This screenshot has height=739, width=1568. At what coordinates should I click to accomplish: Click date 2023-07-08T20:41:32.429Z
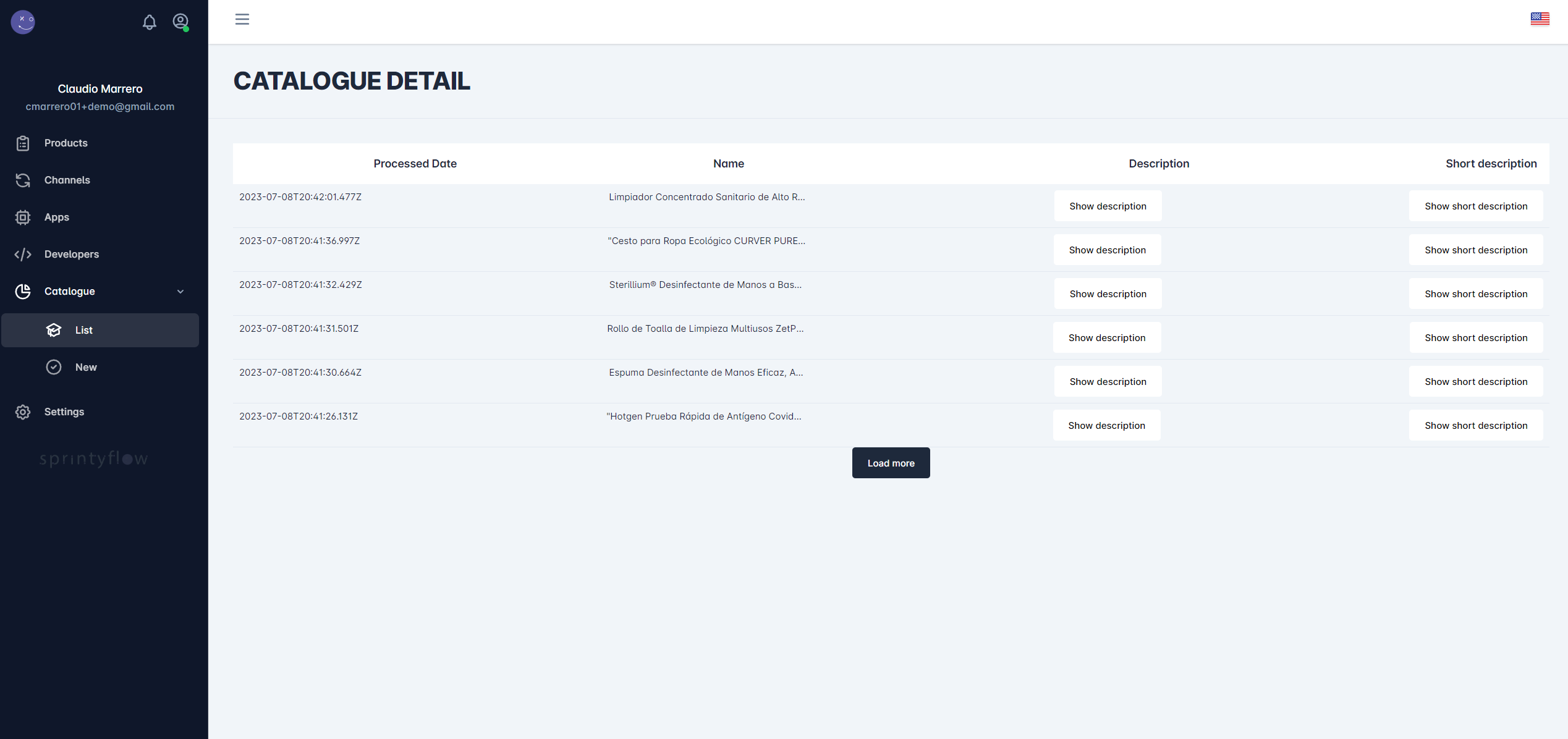tap(300, 285)
